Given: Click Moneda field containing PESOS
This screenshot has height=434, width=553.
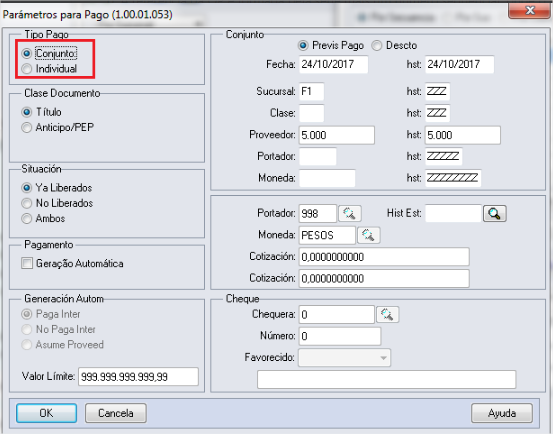Looking at the screenshot, I should pos(327,235).
